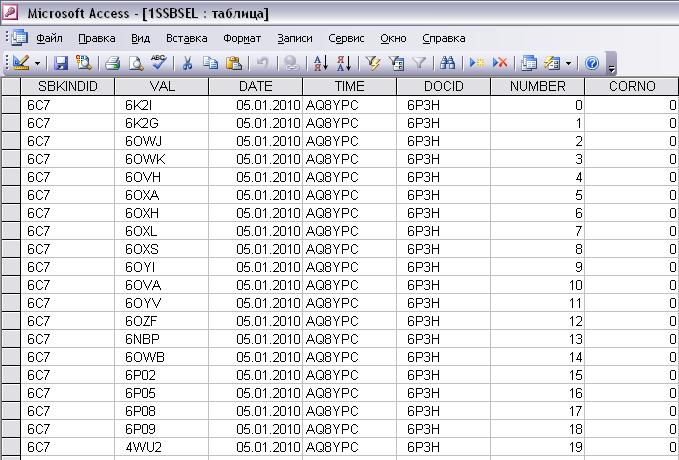This screenshot has width=679, height=460.
Task: Select the VAL column header
Action: [162, 87]
